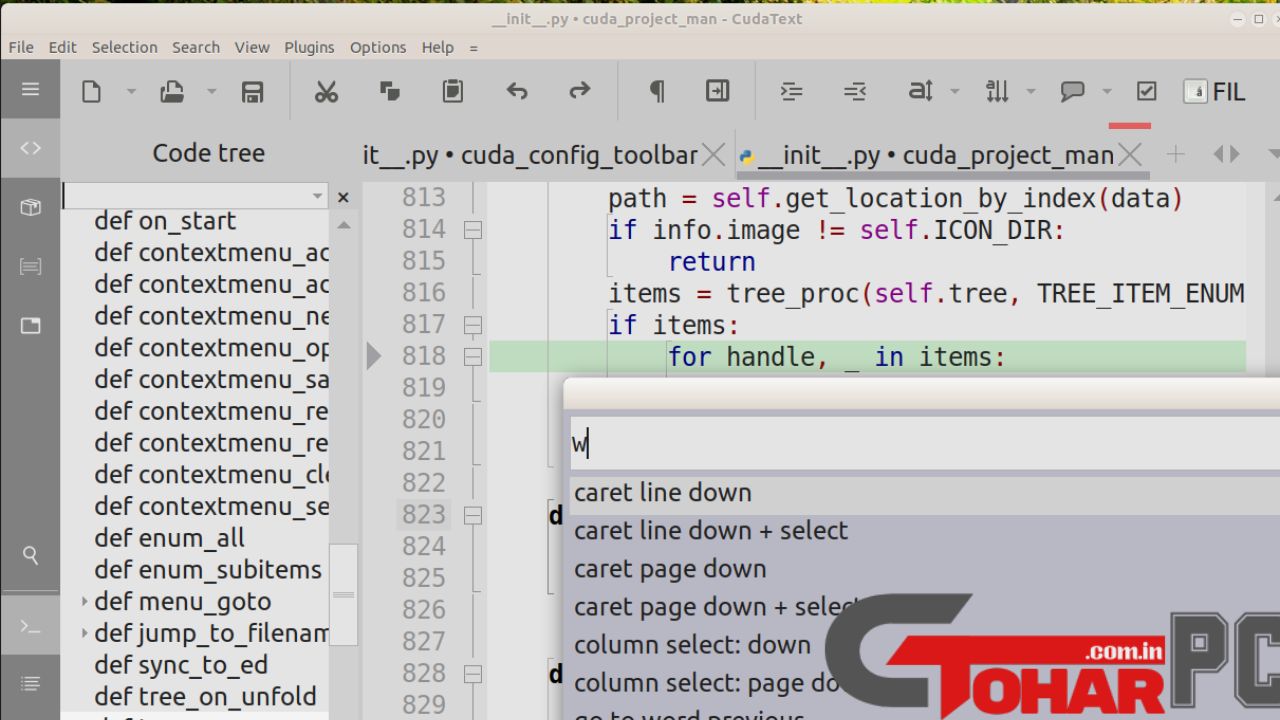Toggle the minimap panel icon
Screen dimensions: 1280x720
718,92
